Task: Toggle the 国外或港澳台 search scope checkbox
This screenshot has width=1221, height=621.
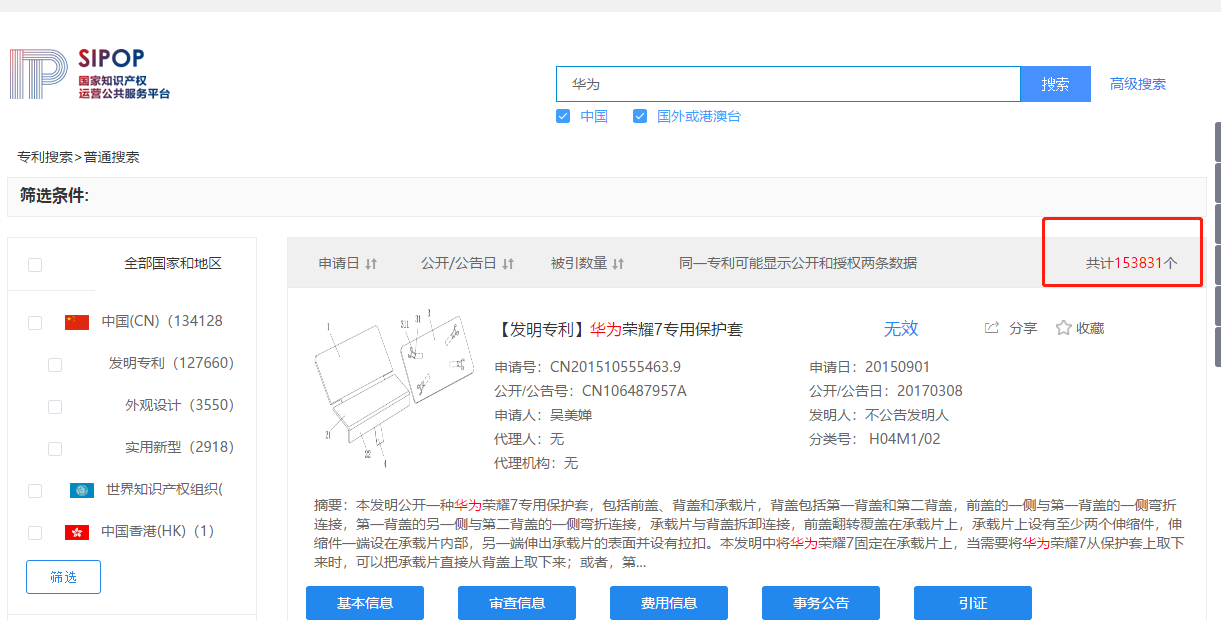Action: point(640,117)
